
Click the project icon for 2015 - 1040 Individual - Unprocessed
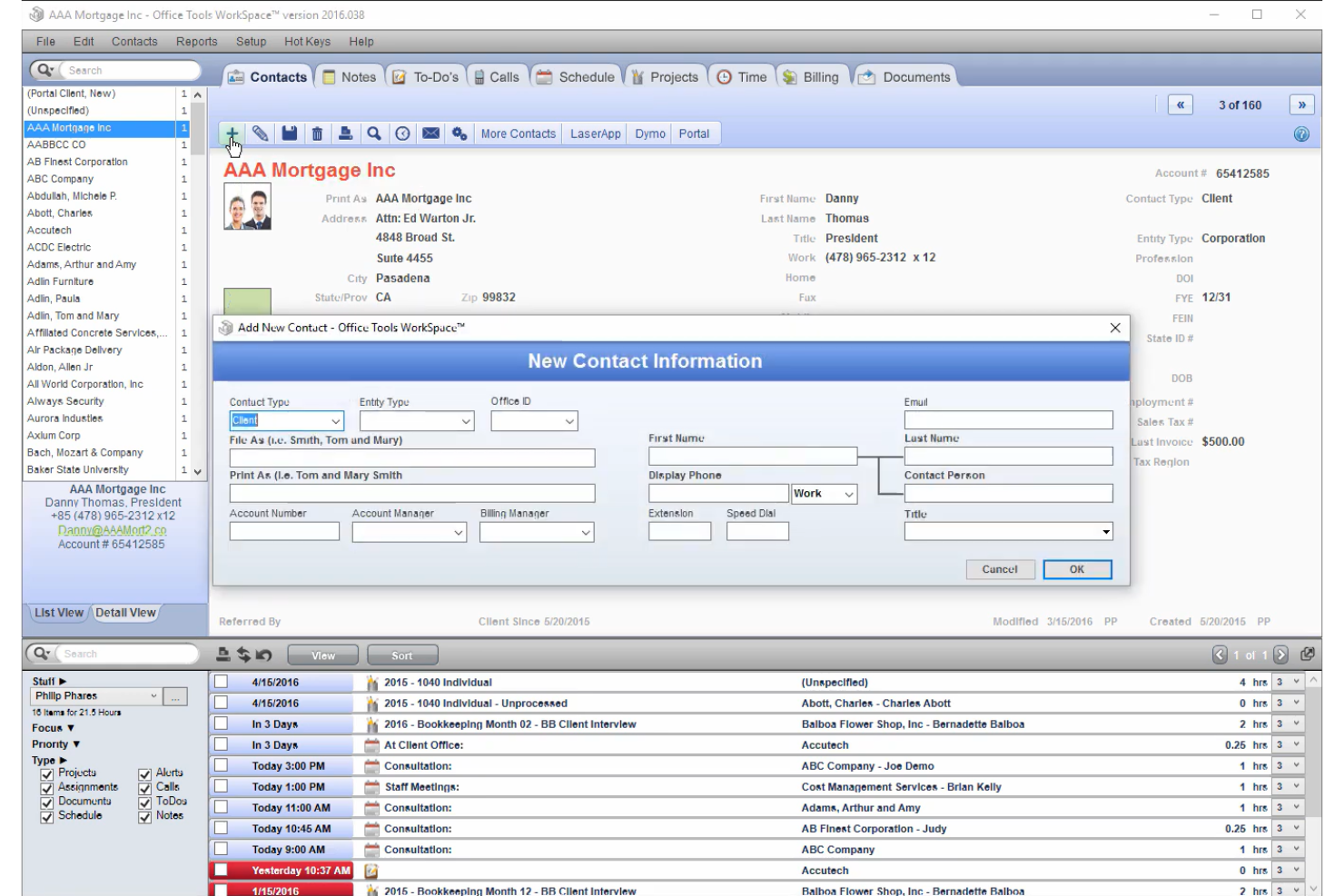[371, 704]
